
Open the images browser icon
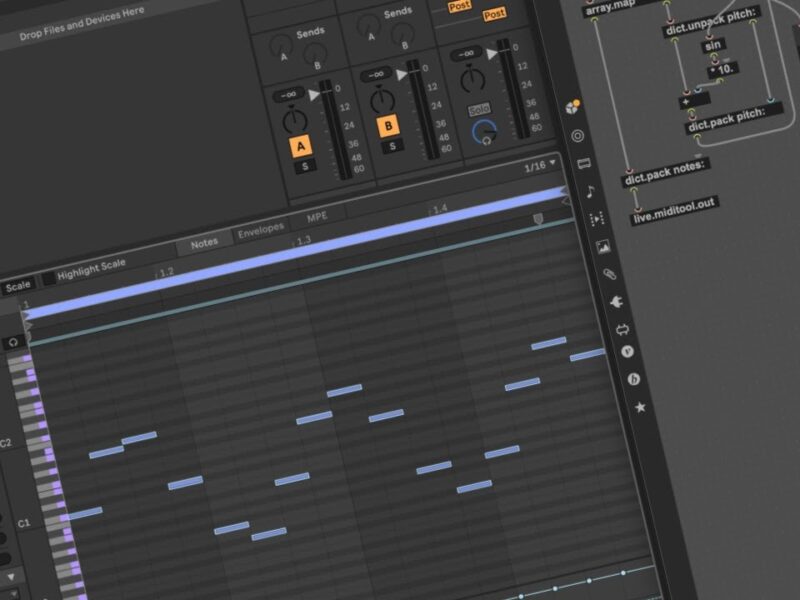click(602, 246)
